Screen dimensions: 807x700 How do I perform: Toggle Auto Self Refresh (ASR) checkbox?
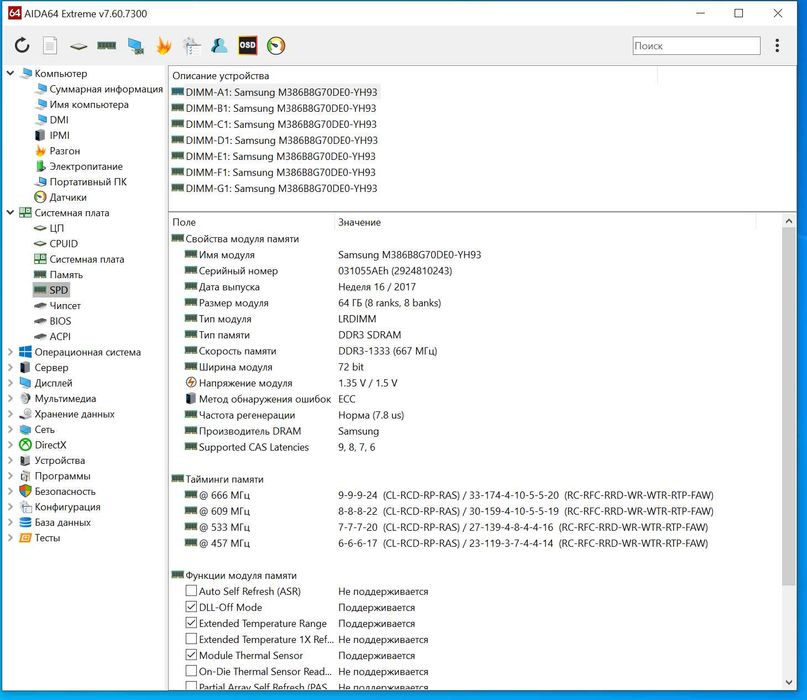pos(191,590)
